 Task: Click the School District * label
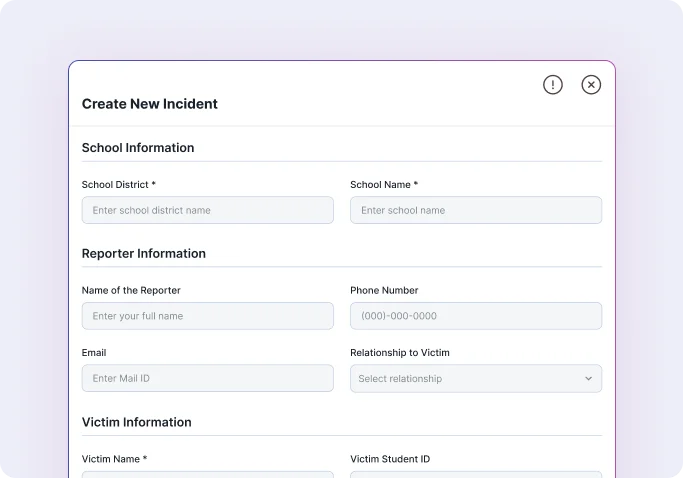click(x=118, y=185)
